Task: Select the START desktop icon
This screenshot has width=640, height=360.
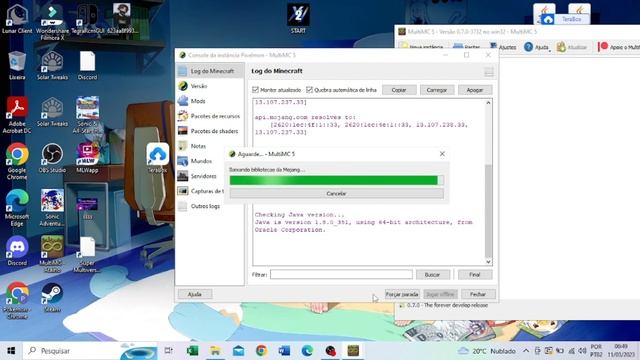Action: click(x=298, y=19)
